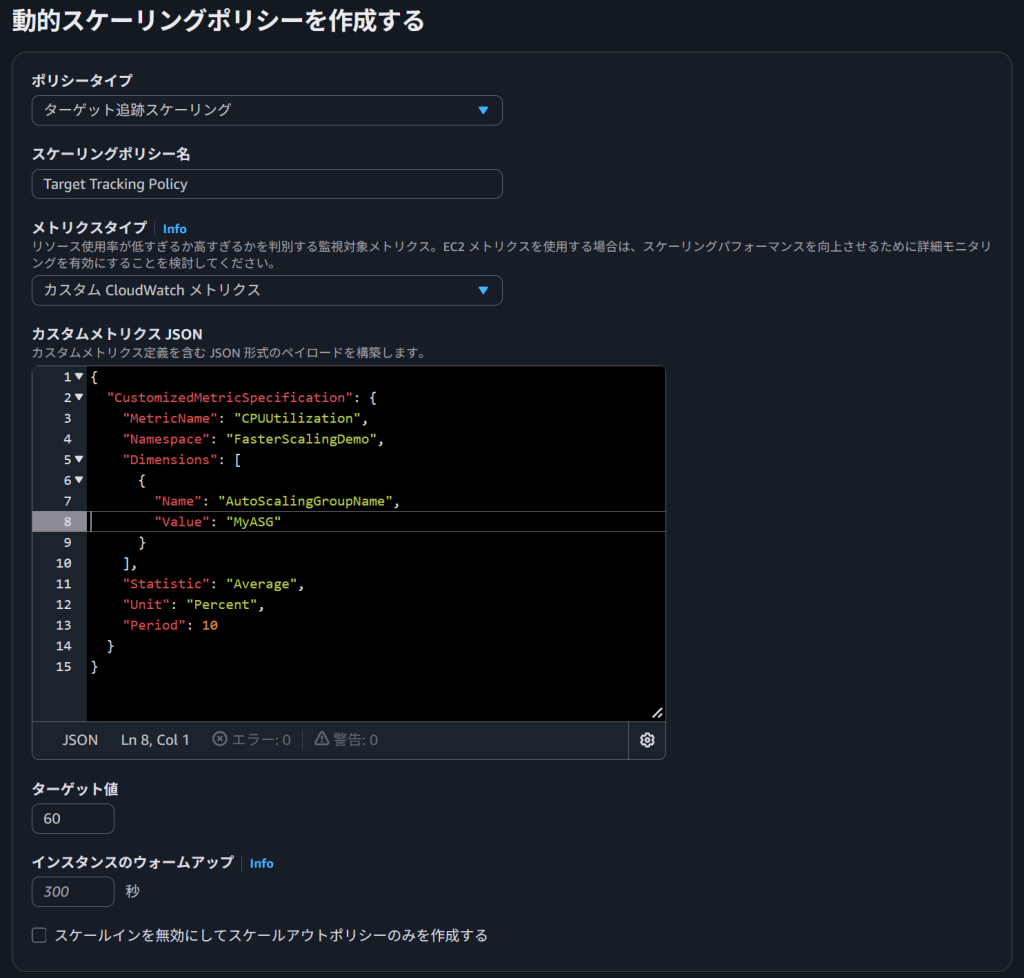Image resolution: width=1024 pixels, height=978 pixels.
Task: Open the policy type dropdown
Action: coord(266,110)
